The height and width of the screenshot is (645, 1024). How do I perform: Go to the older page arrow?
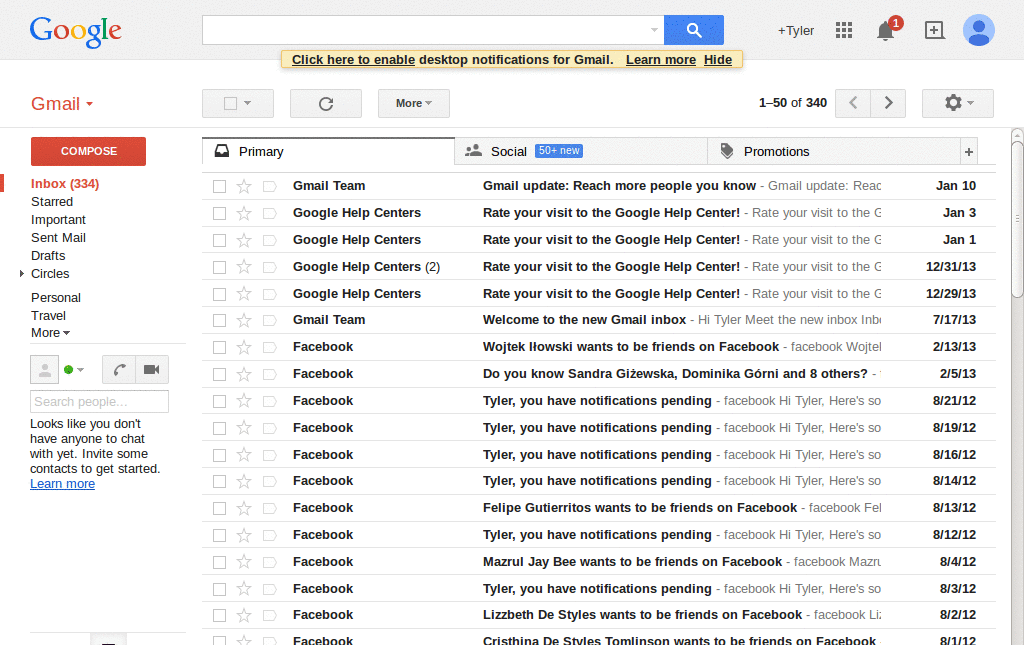pyautogui.click(x=888, y=103)
